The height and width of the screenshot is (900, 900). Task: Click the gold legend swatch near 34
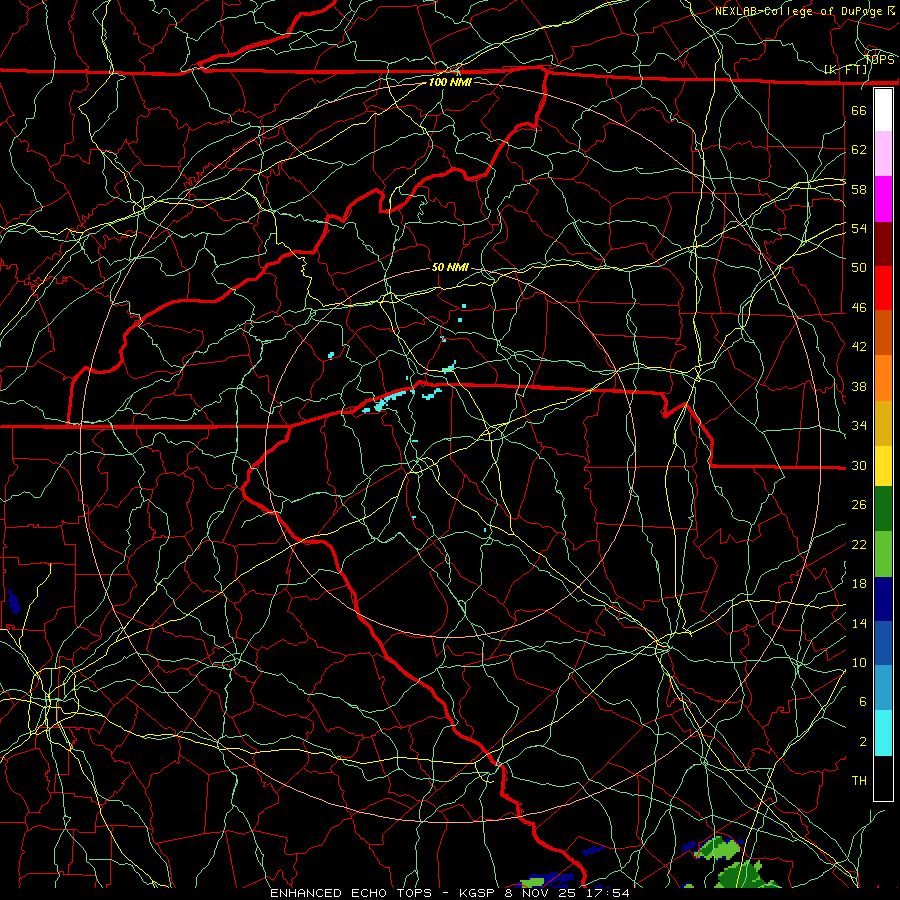(x=883, y=423)
